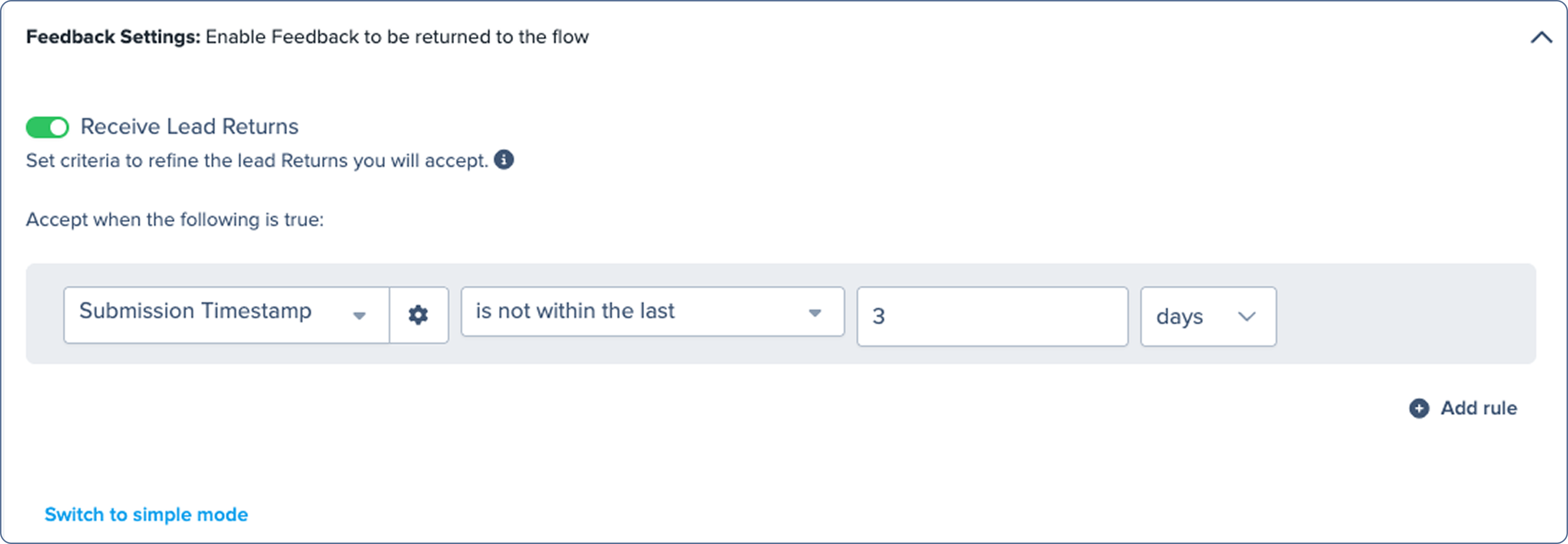Switch to simple mode
This screenshot has width=1568, height=544.
146,515
